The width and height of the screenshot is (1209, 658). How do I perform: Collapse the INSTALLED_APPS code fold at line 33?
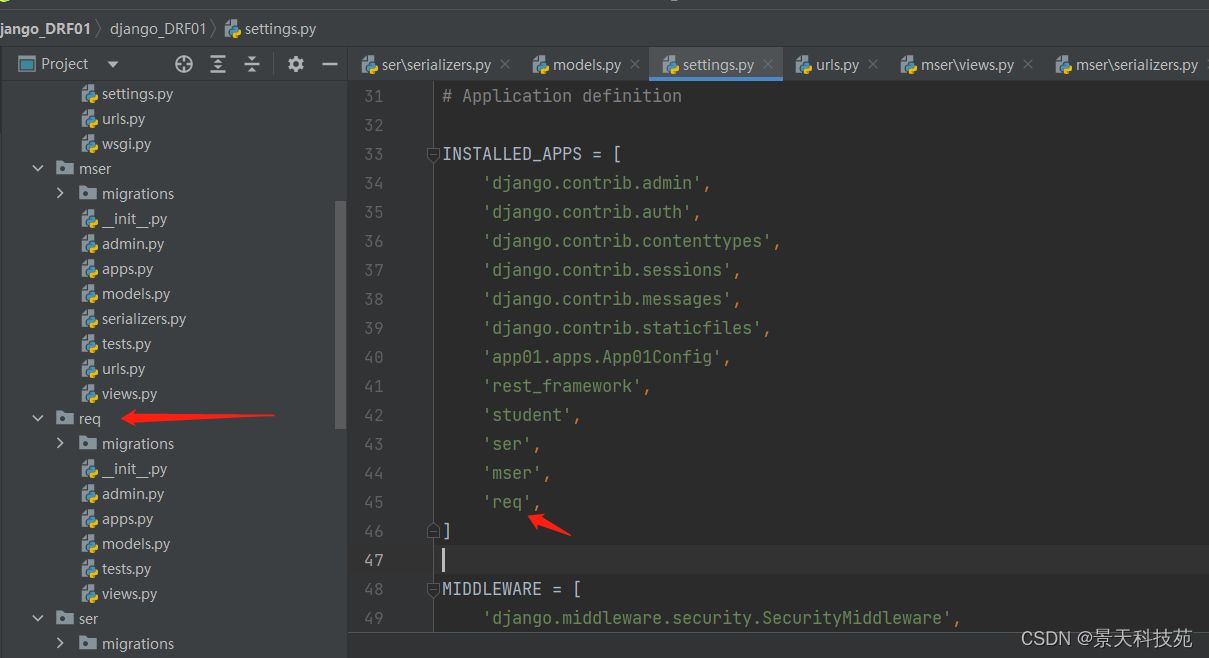point(432,154)
